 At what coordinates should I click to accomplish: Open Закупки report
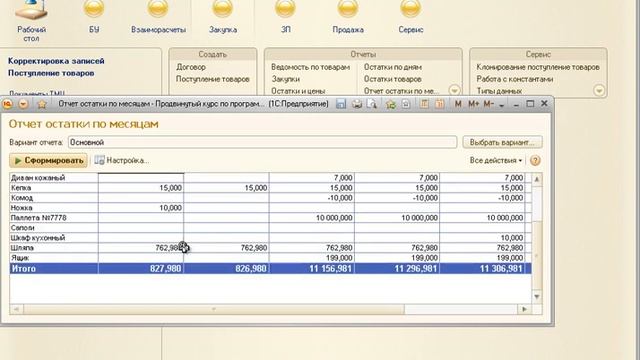coord(286,79)
